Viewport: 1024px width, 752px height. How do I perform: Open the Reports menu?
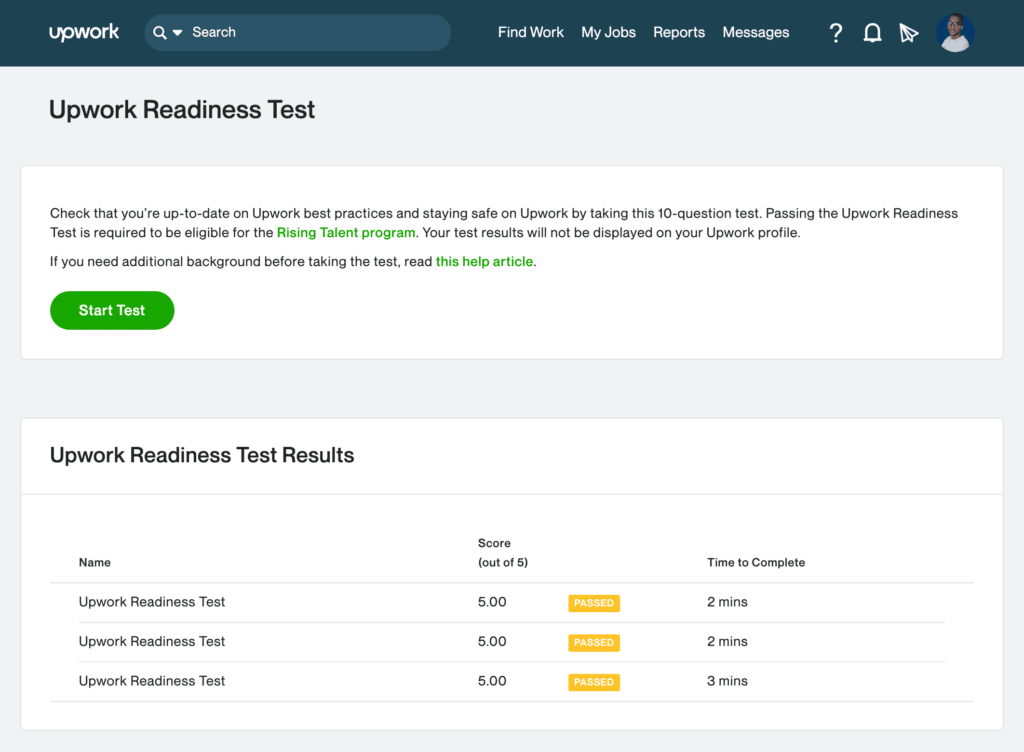coord(679,32)
